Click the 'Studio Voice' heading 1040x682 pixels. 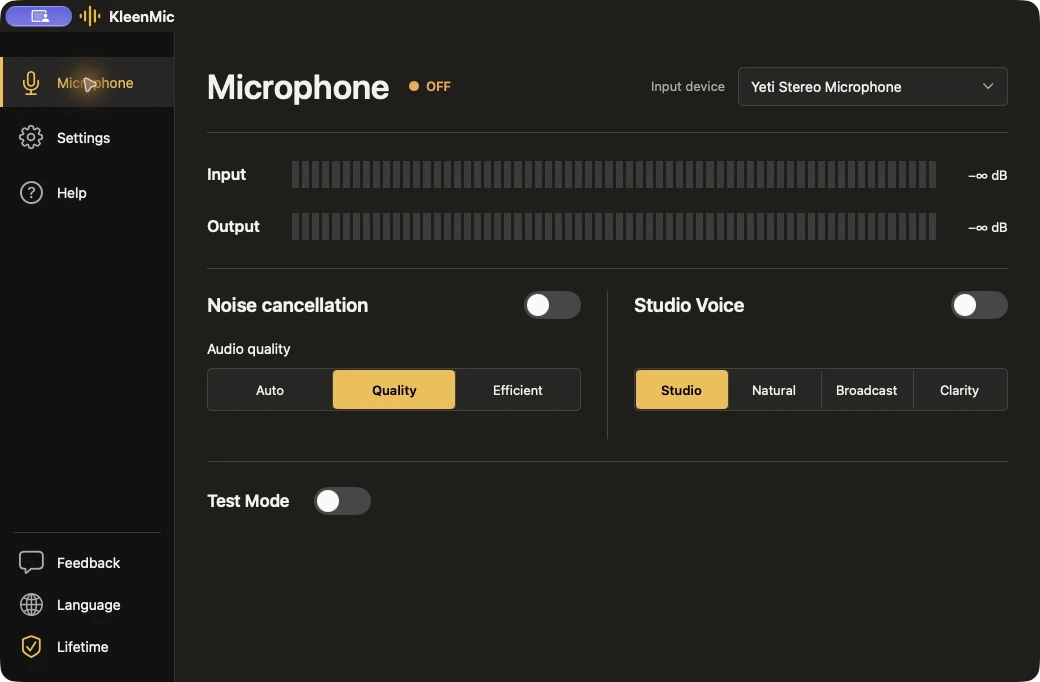(688, 305)
